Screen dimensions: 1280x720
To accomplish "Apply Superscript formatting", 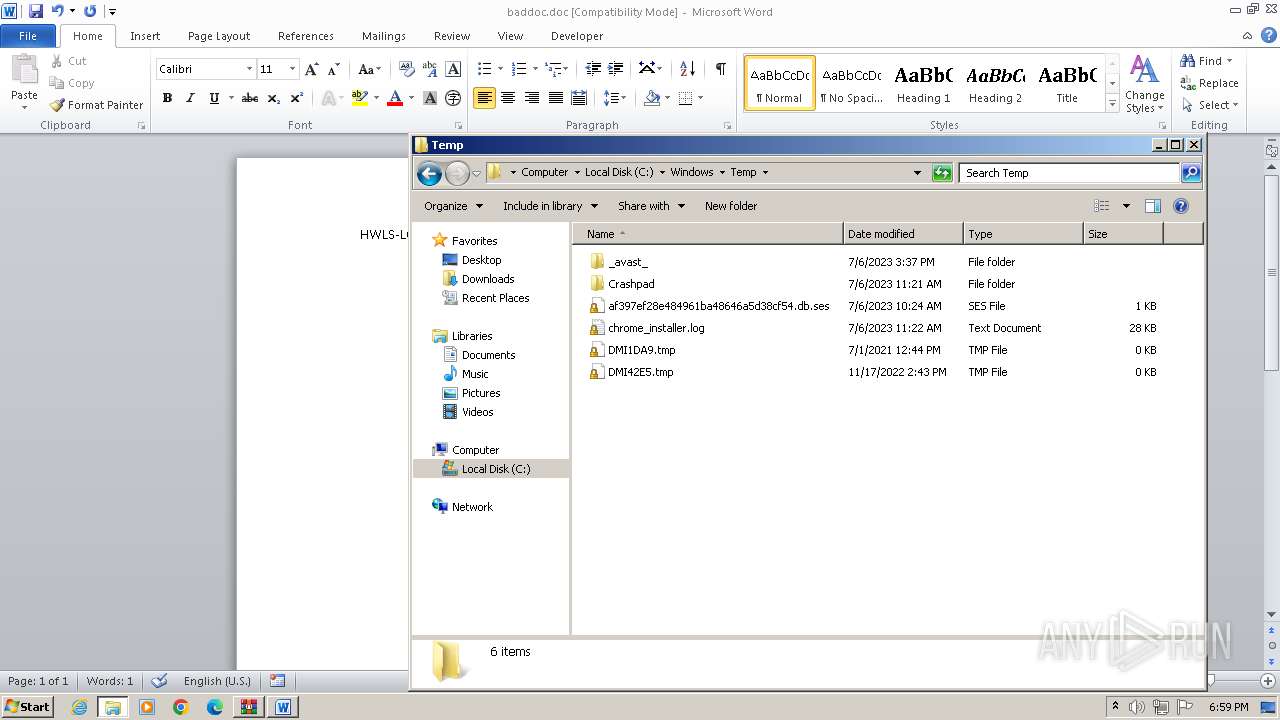I will click(x=297, y=98).
